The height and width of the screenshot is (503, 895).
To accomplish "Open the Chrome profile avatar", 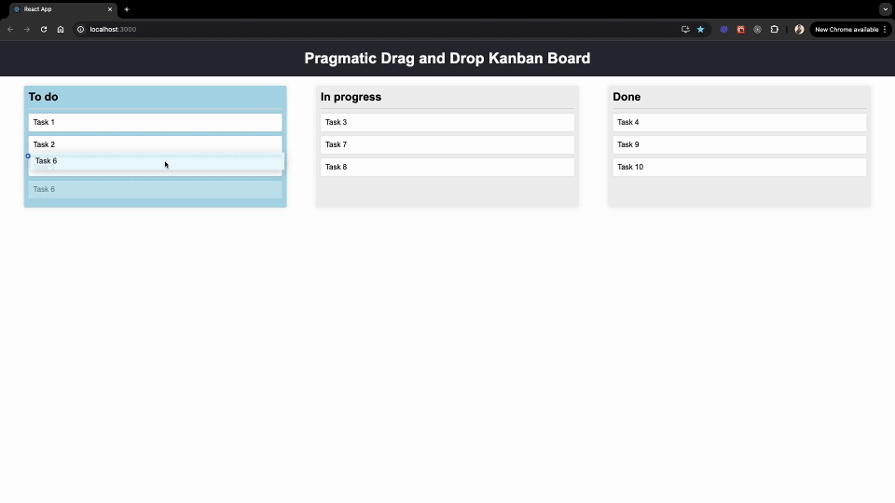I will [799, 29].
